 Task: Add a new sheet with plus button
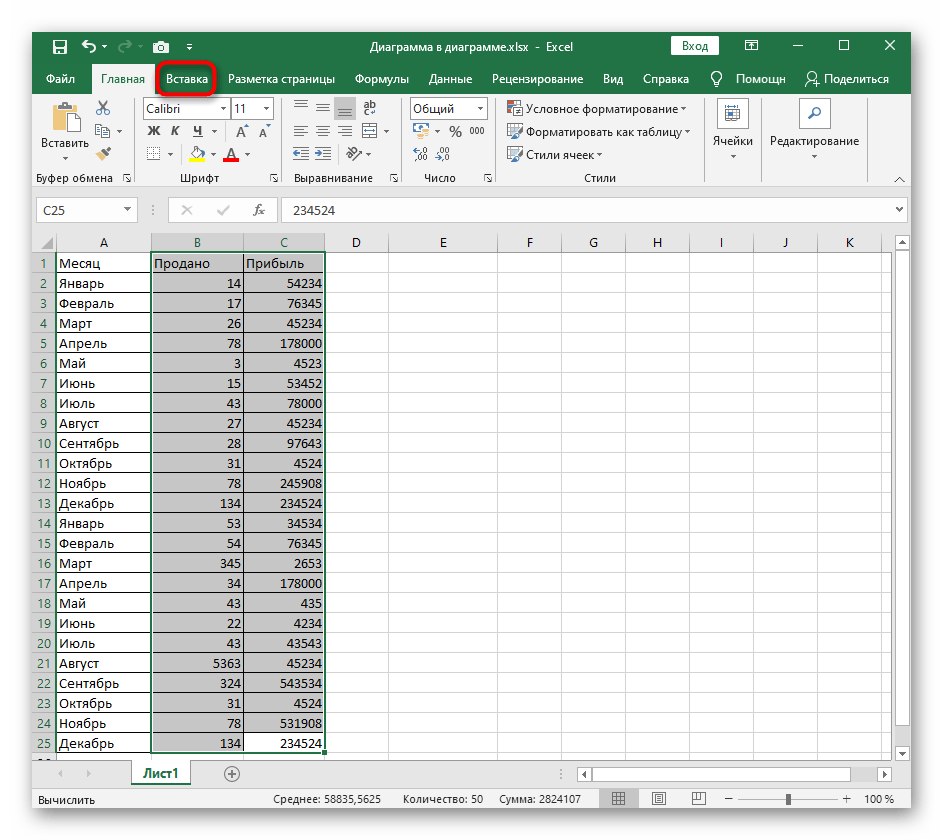pos(232,774)
